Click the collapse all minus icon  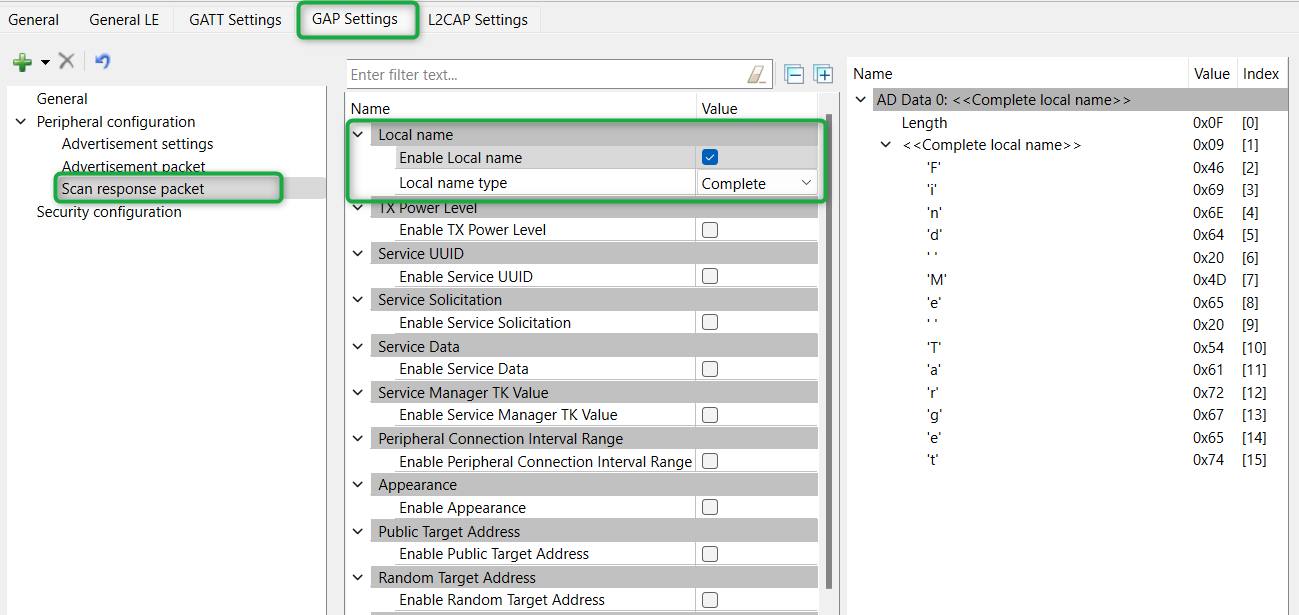tap(794, 75)
